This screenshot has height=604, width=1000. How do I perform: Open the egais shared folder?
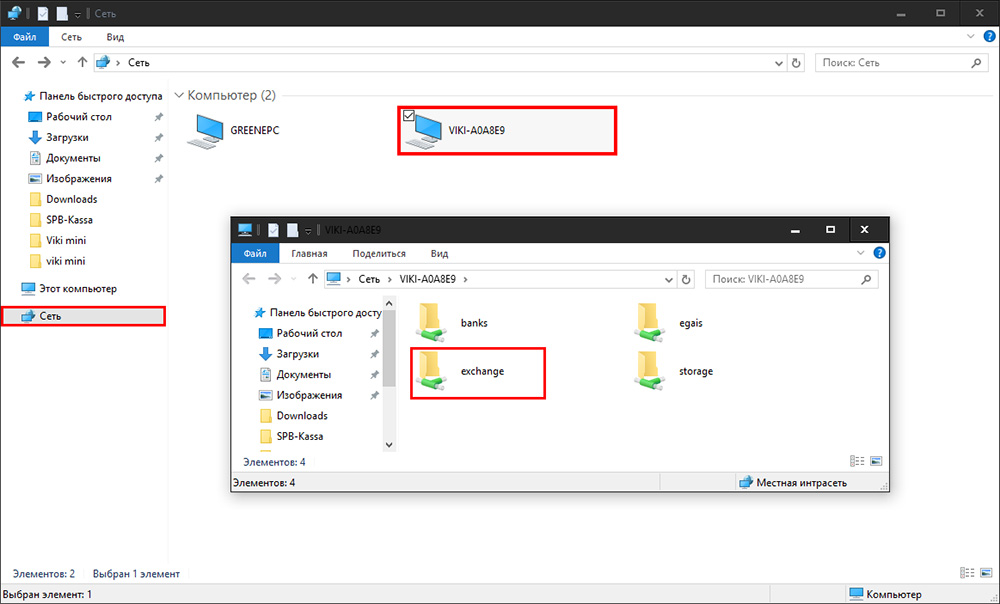tap(668, 323)
